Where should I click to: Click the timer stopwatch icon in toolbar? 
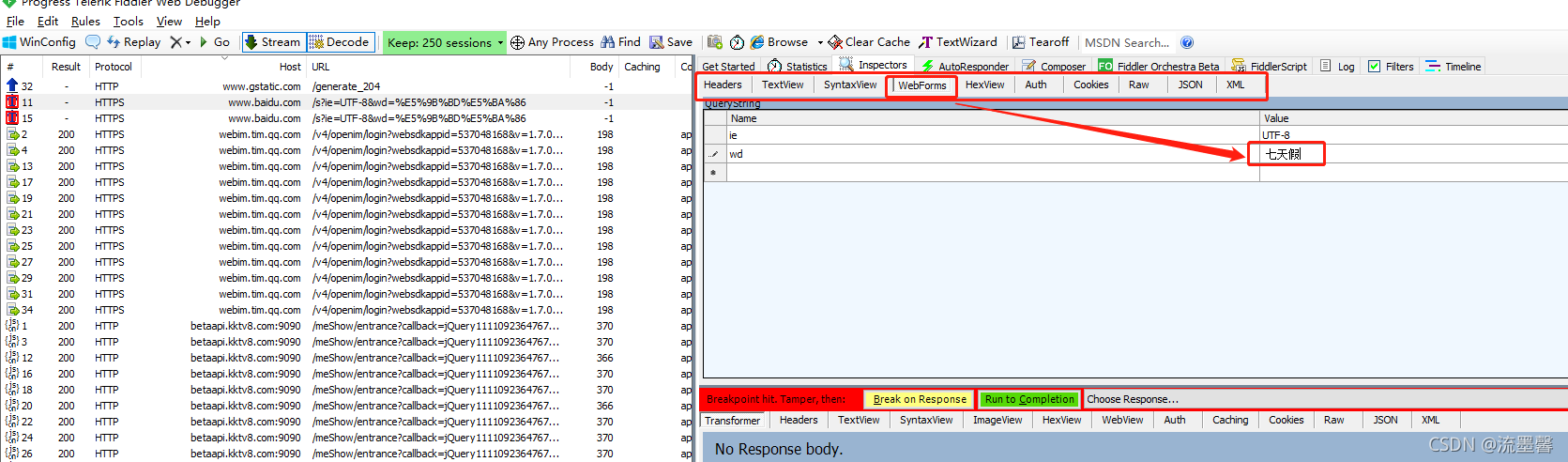click(738, 42)
